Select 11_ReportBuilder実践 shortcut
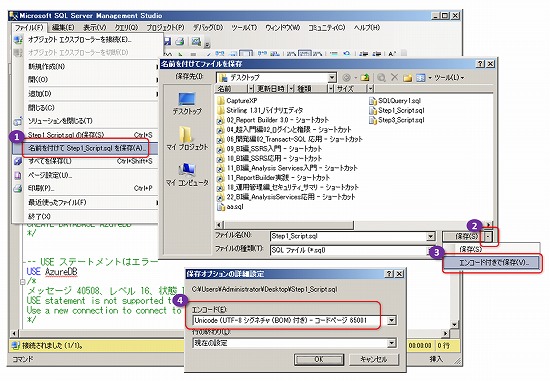This screenshot has height=381, width=550. point(274,178)
